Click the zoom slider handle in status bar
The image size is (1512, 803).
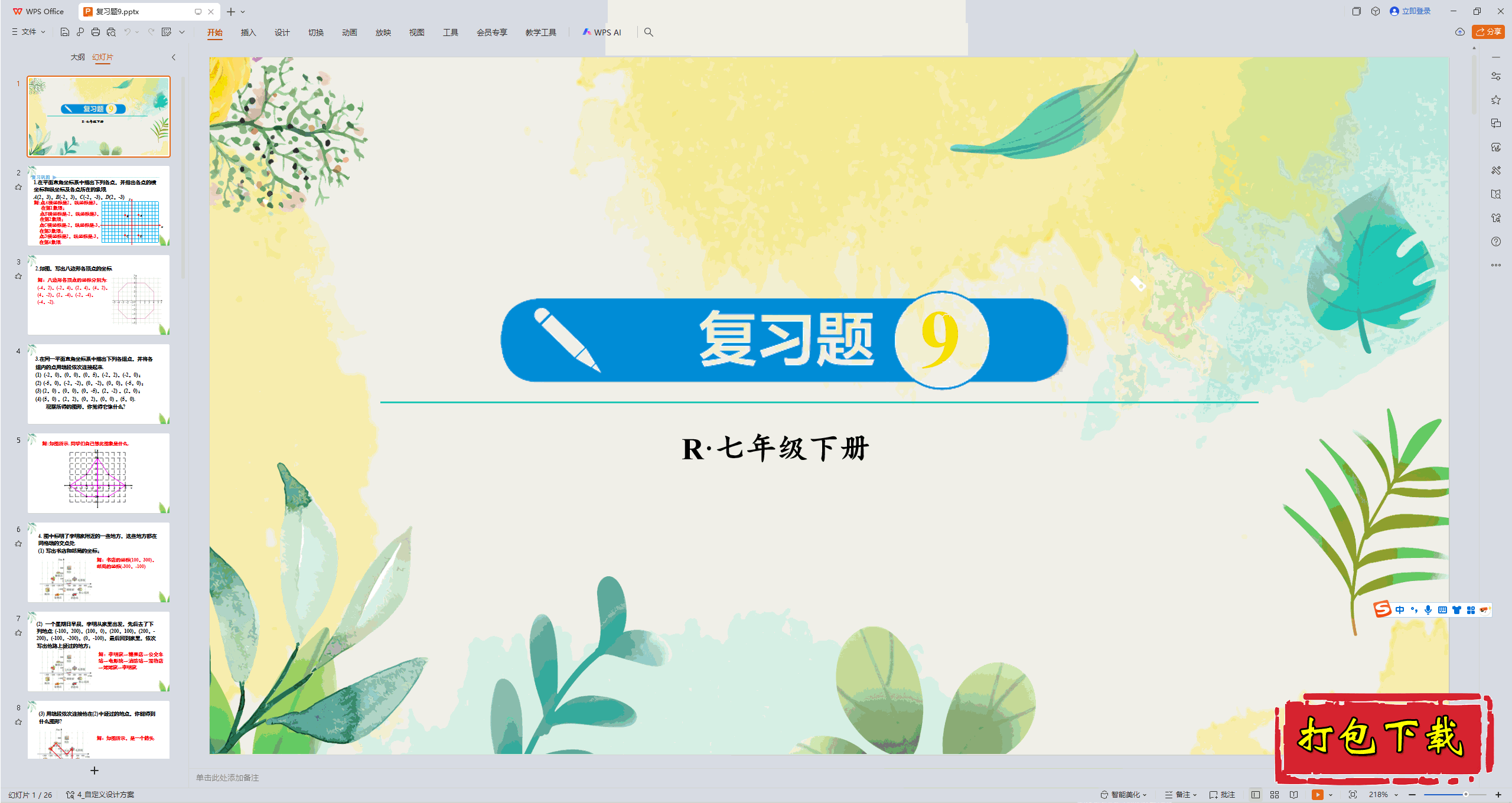tap(1466, 795)
